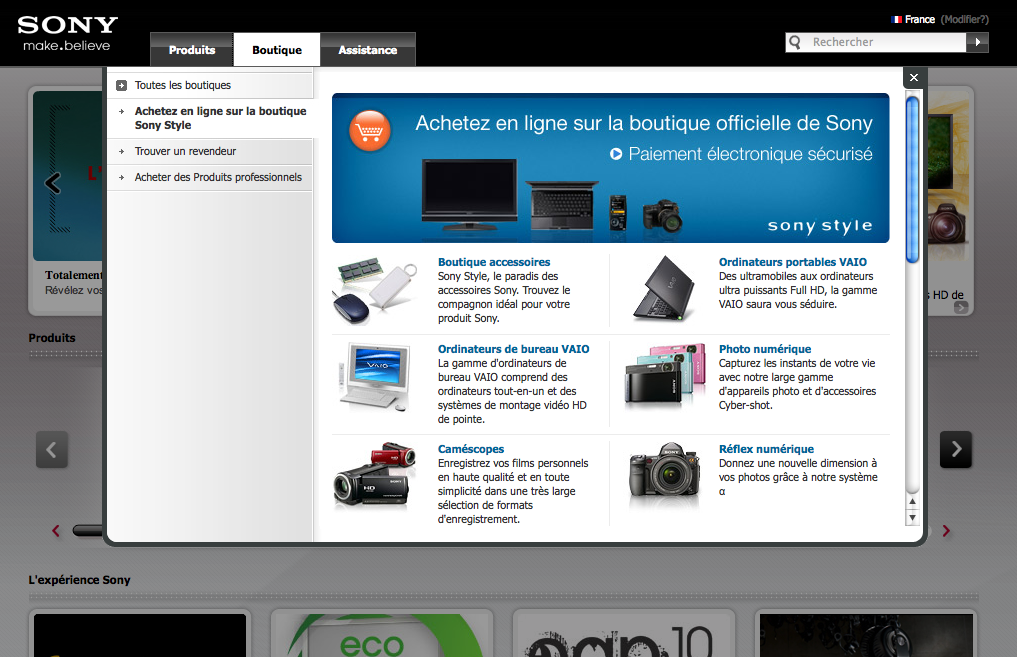Click the France flag icon
This screenshot has width=1017, height=657.
point(897,19)
